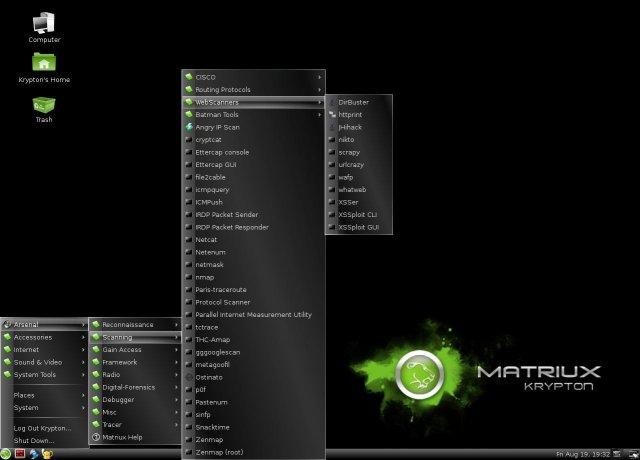Launch nmap scanner

[x=253, y=277]
